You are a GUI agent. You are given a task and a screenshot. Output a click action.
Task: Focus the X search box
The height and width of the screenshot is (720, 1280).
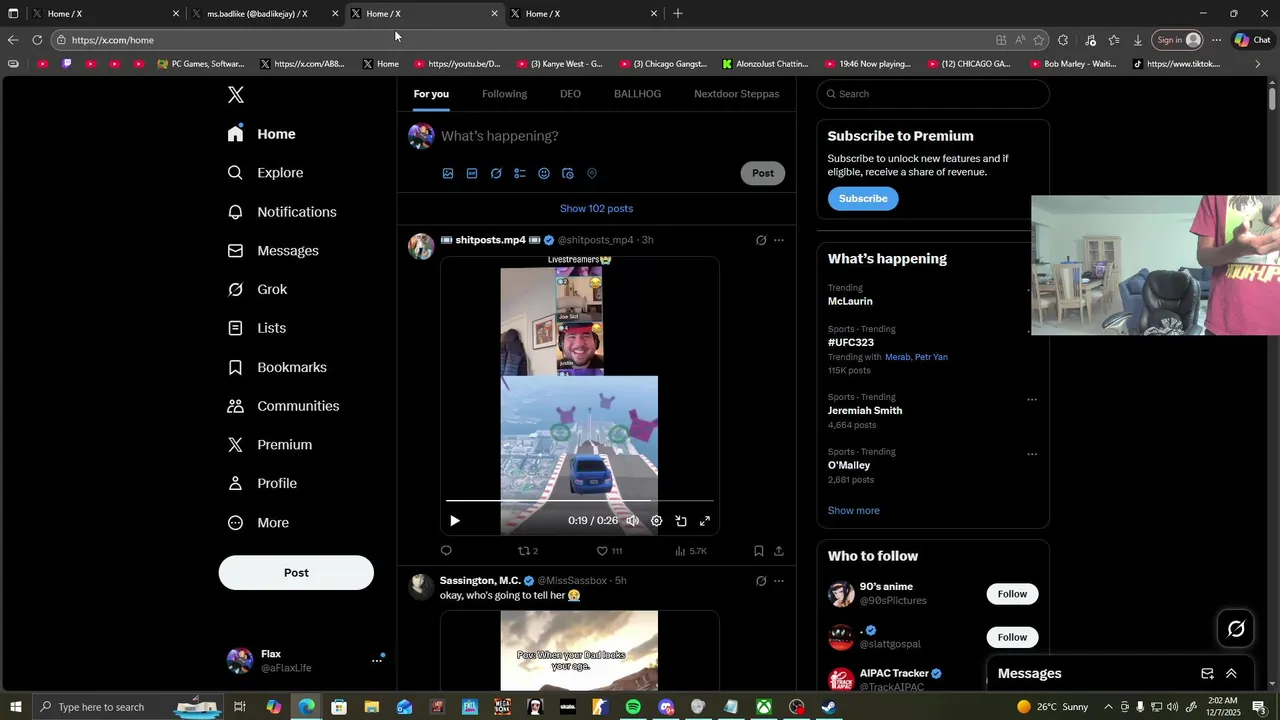pyautogui.click(x=933, y=94)
